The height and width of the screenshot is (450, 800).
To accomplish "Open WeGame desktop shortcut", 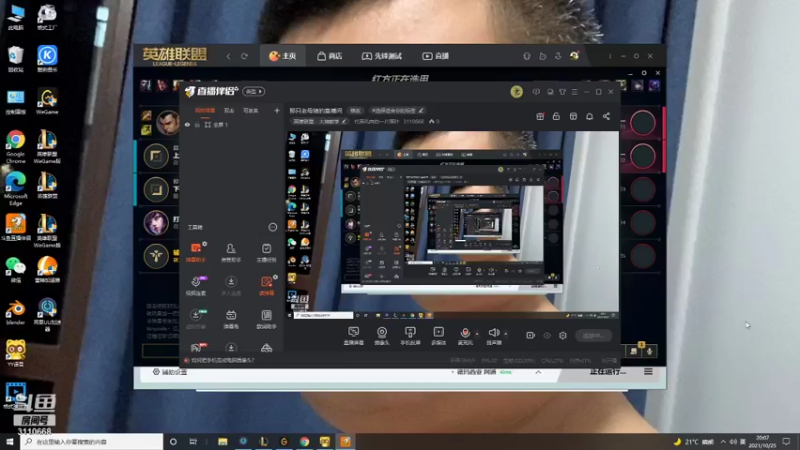I will pos(47,101).
